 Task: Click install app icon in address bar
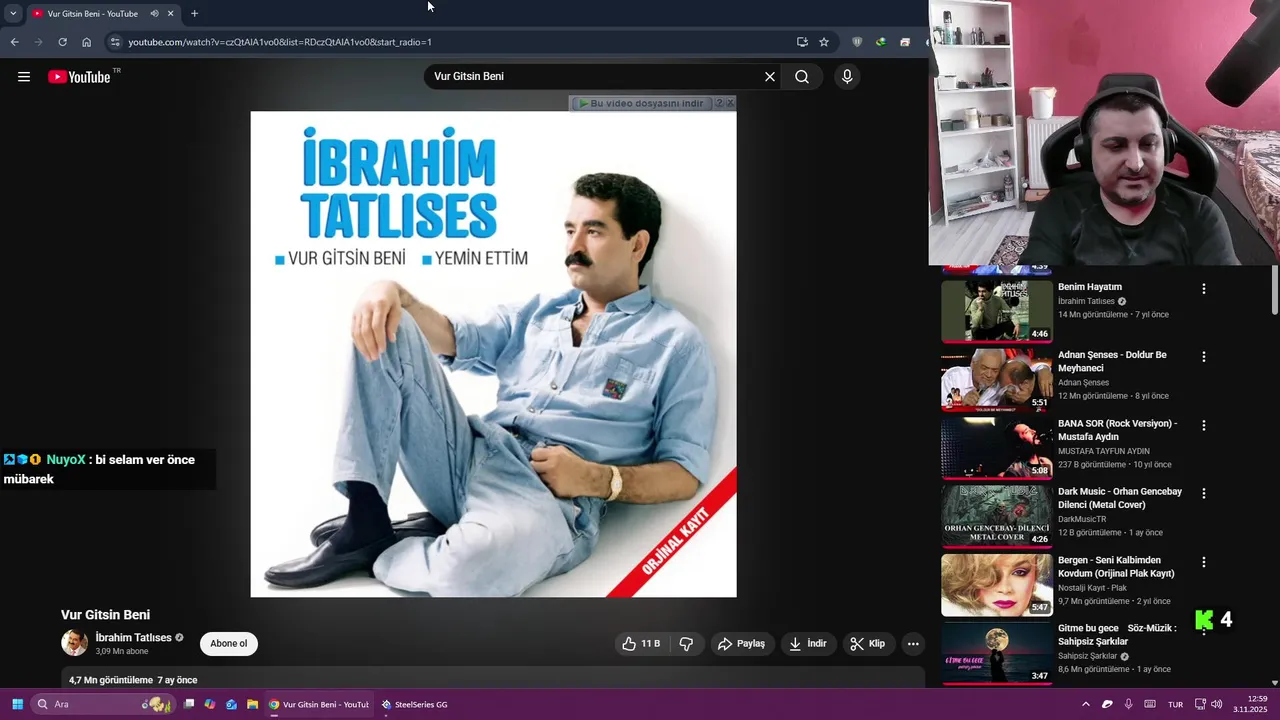click(802, 42)
